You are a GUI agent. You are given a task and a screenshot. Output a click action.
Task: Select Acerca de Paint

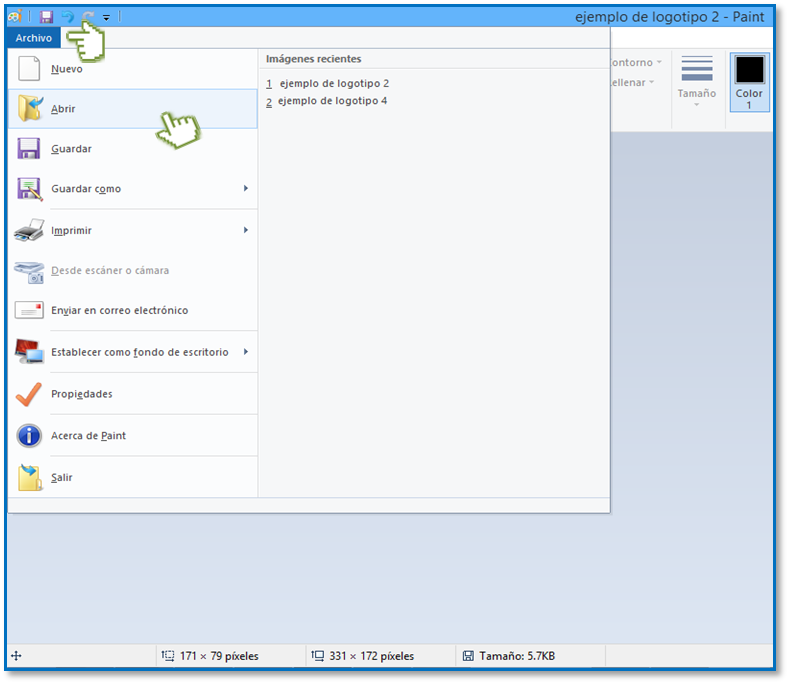click(133, 436)
